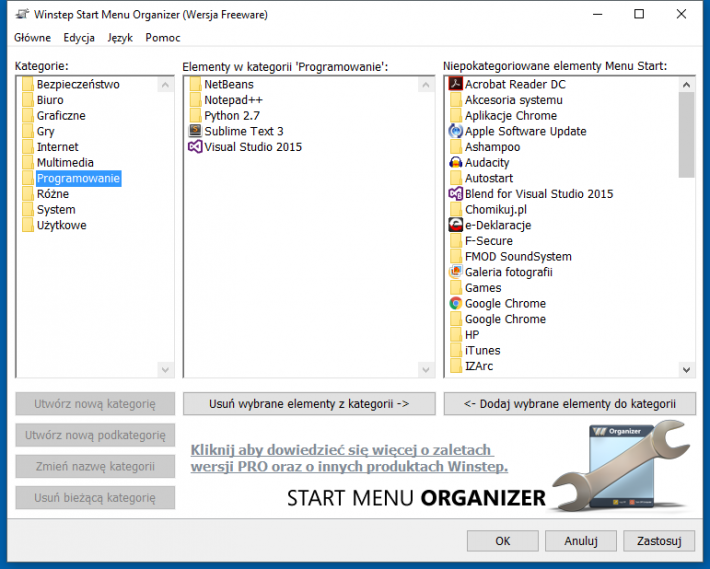
Task: Click the Anuluj button
Action: pyautogui.click(x=581, y=541)
